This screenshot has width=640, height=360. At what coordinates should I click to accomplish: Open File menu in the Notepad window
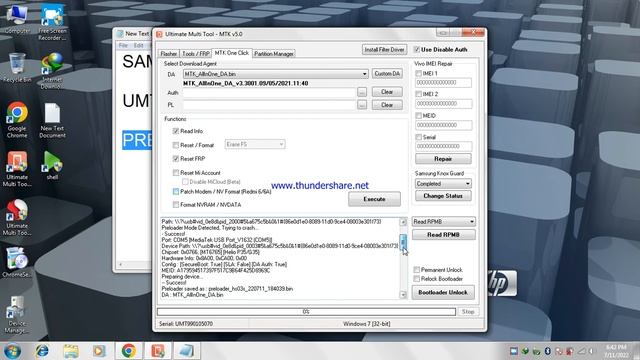point(123,46)
